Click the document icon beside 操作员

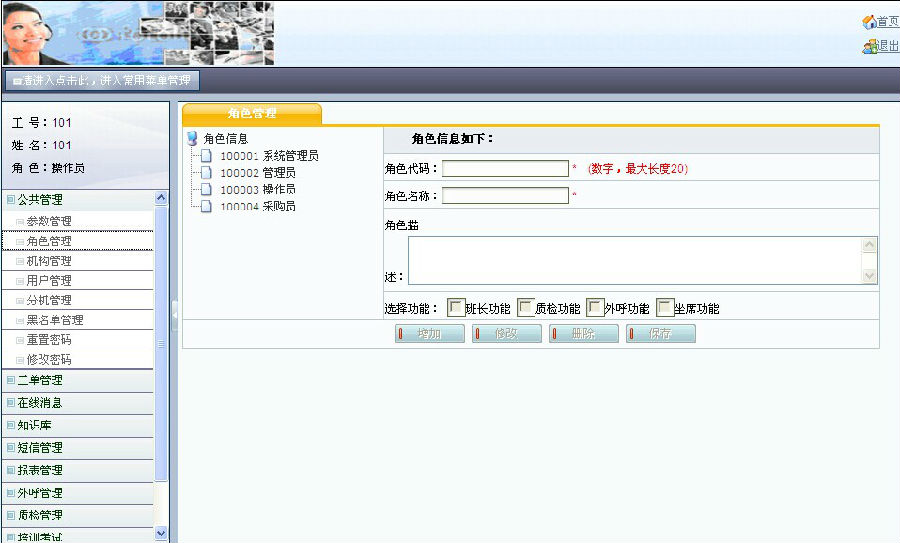pos(206,189)
